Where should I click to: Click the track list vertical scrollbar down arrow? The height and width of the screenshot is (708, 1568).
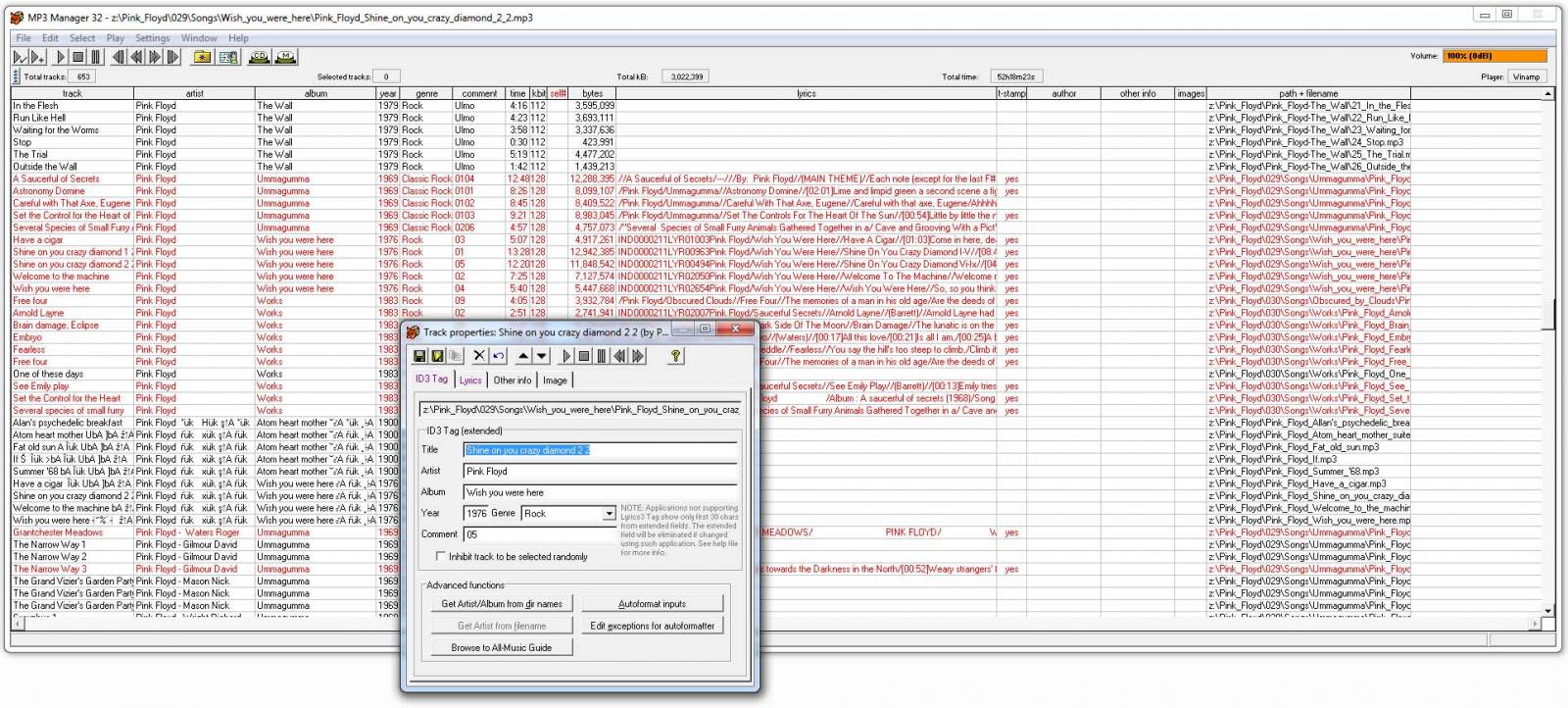[1548, 610]
